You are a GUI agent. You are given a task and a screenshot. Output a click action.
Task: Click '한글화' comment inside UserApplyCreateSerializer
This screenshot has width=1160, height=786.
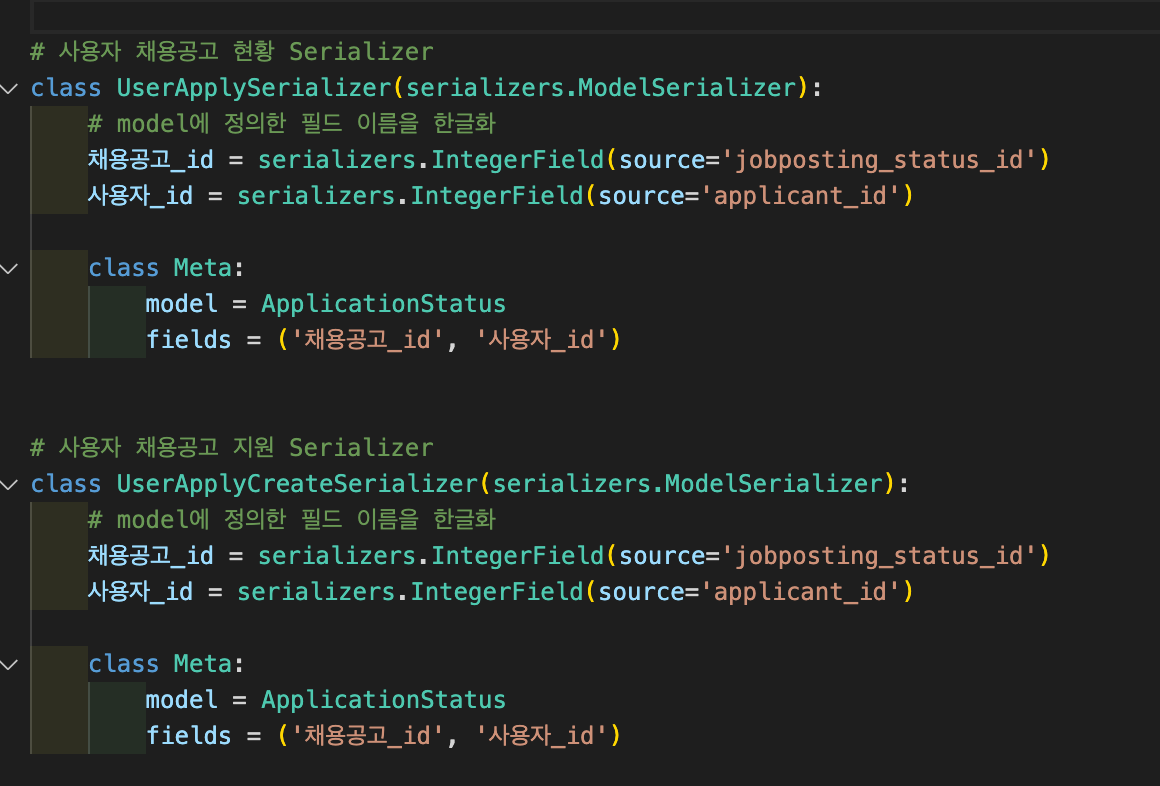[x=464, y=519]
